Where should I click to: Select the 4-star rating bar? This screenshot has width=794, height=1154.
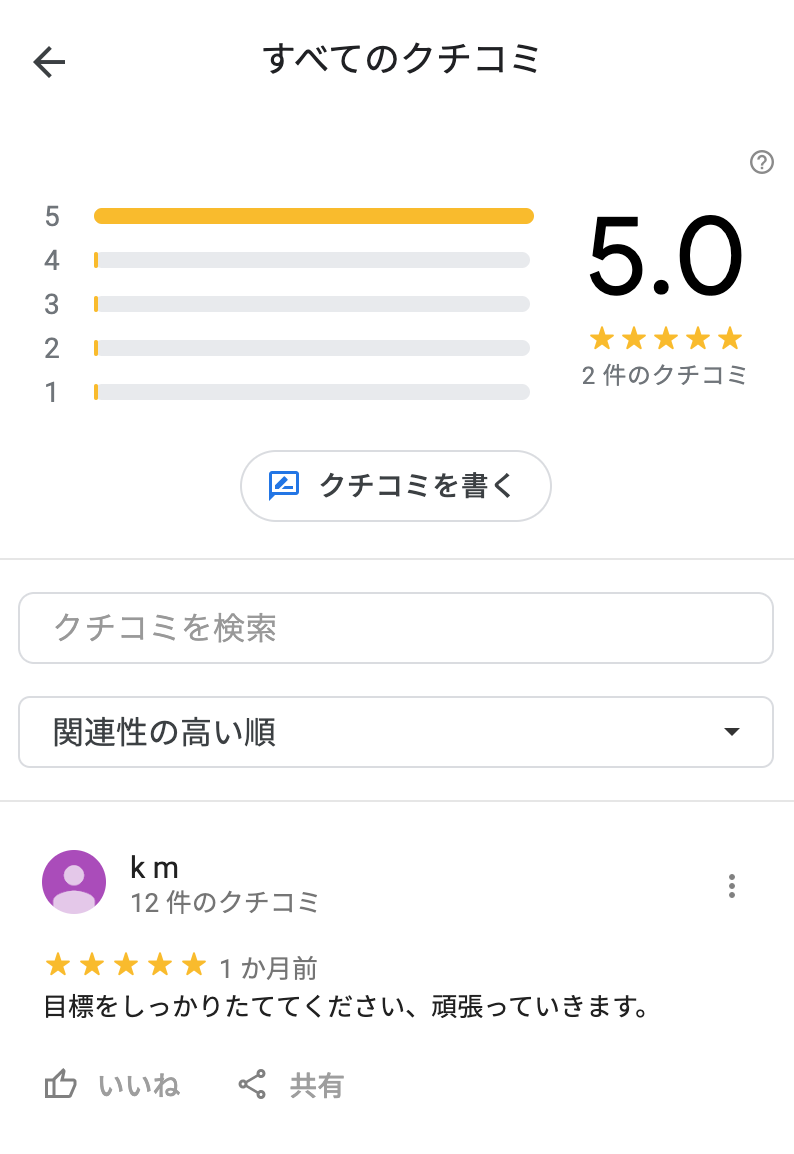click(x=312, y=260)
